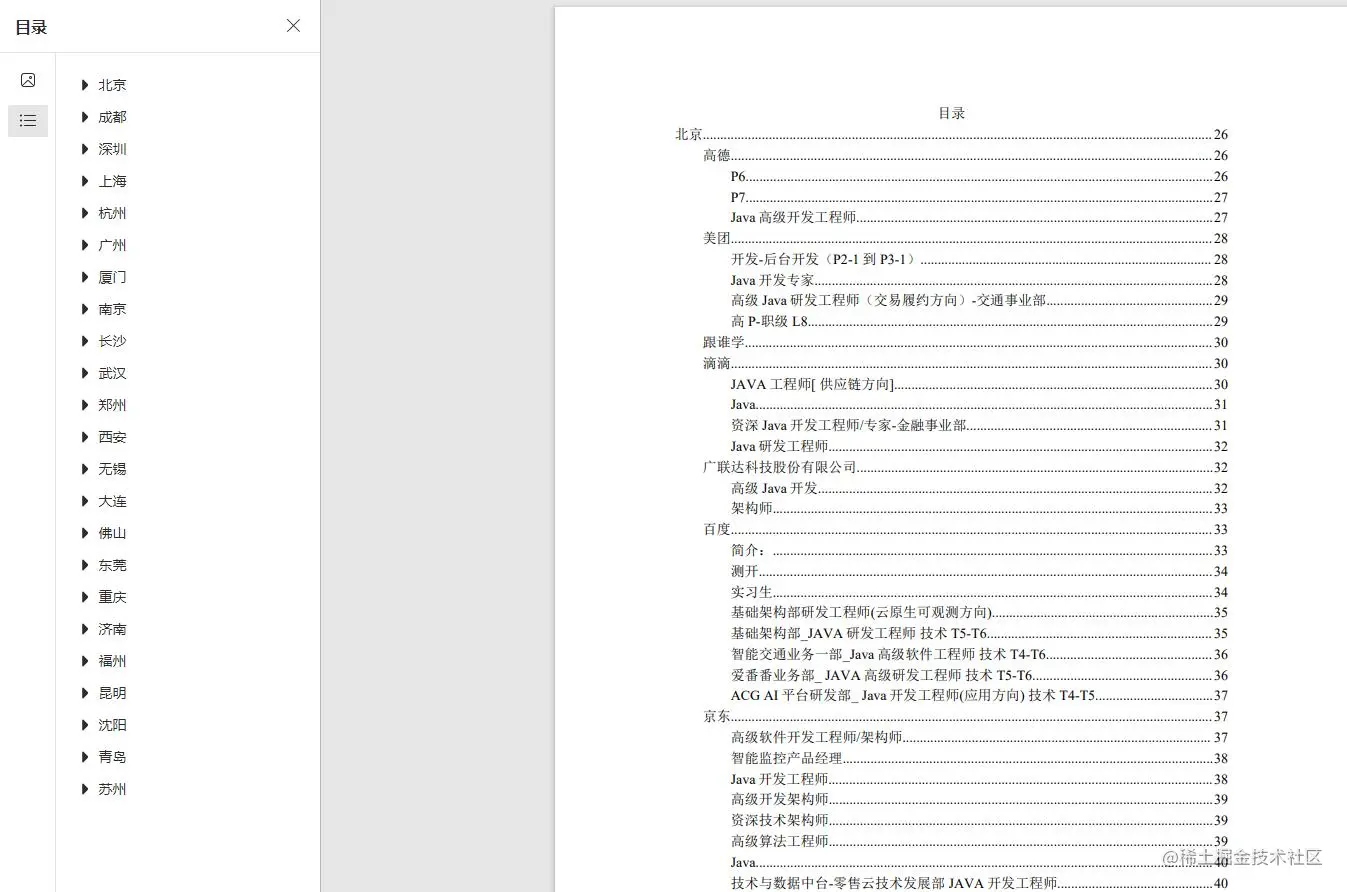This screenshot has width=1347, height=892.
Task: Click the 爱番番业务部 JAVA高级研发工程师 entry
Action: (980, 675)
